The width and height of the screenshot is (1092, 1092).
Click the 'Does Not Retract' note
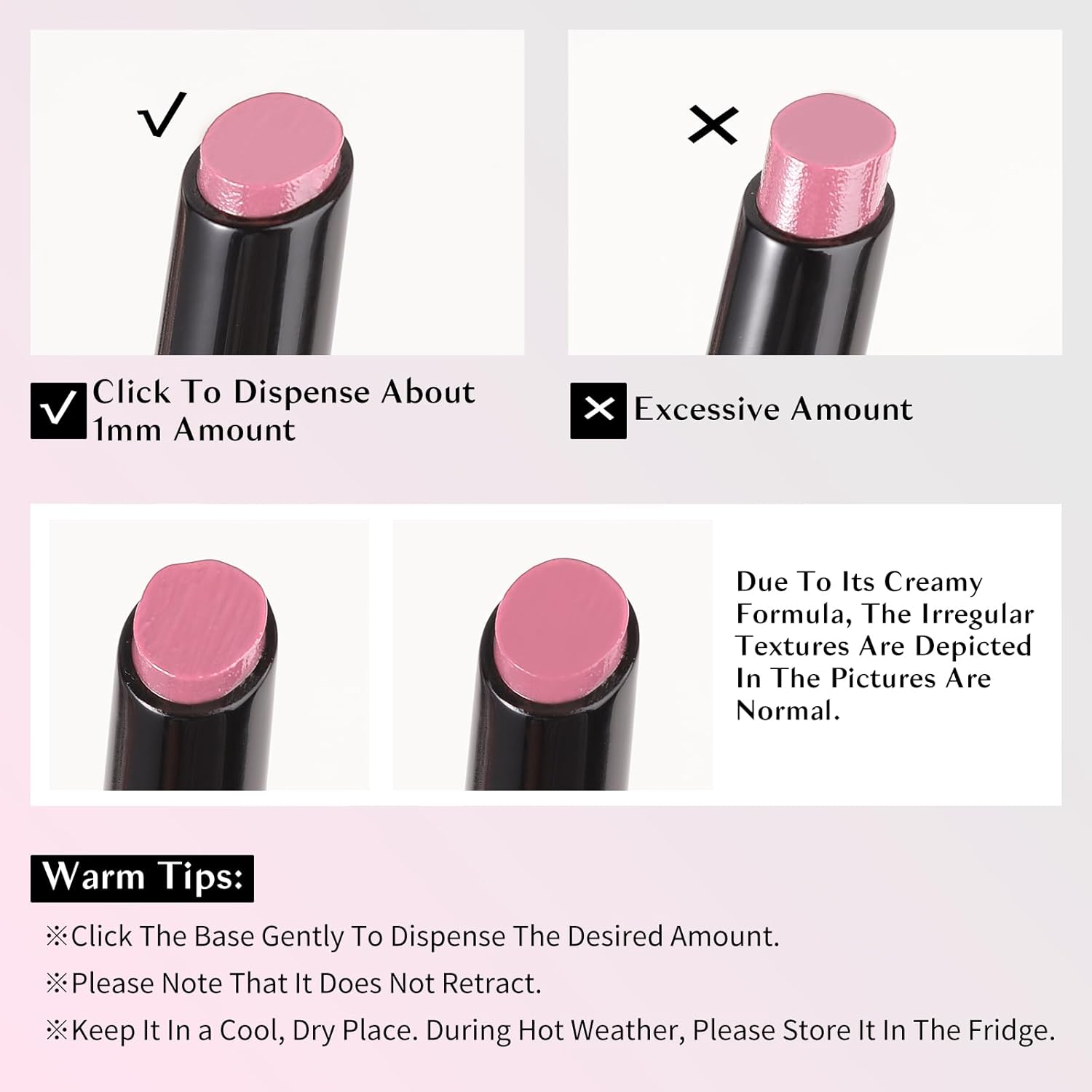(293, 984)
